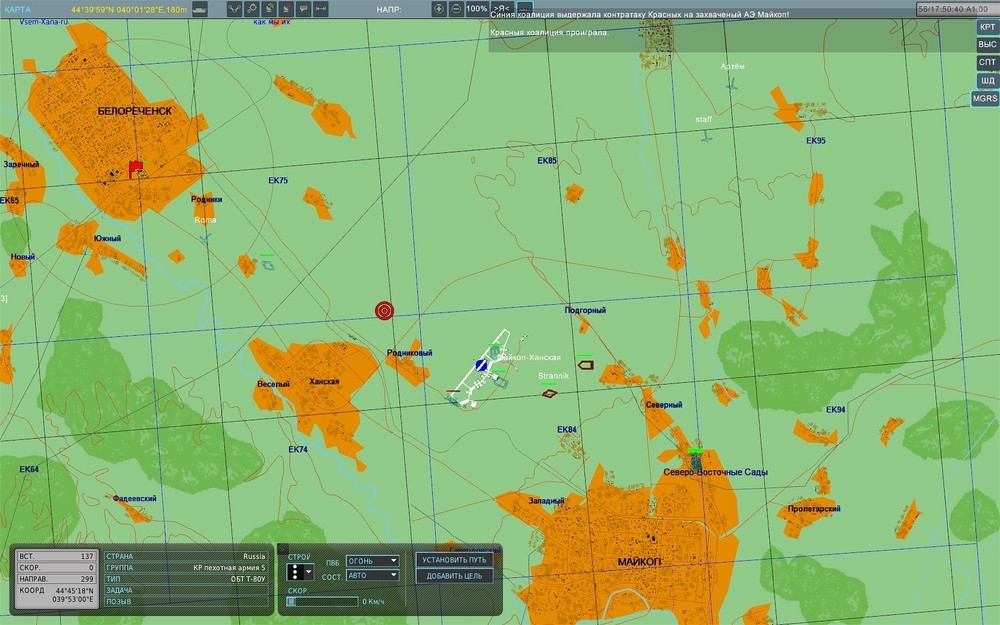The width and height of the screenshot is (1000, 625).
Task: Select the staff aircraft marker
Action: (x=705, y=136)
